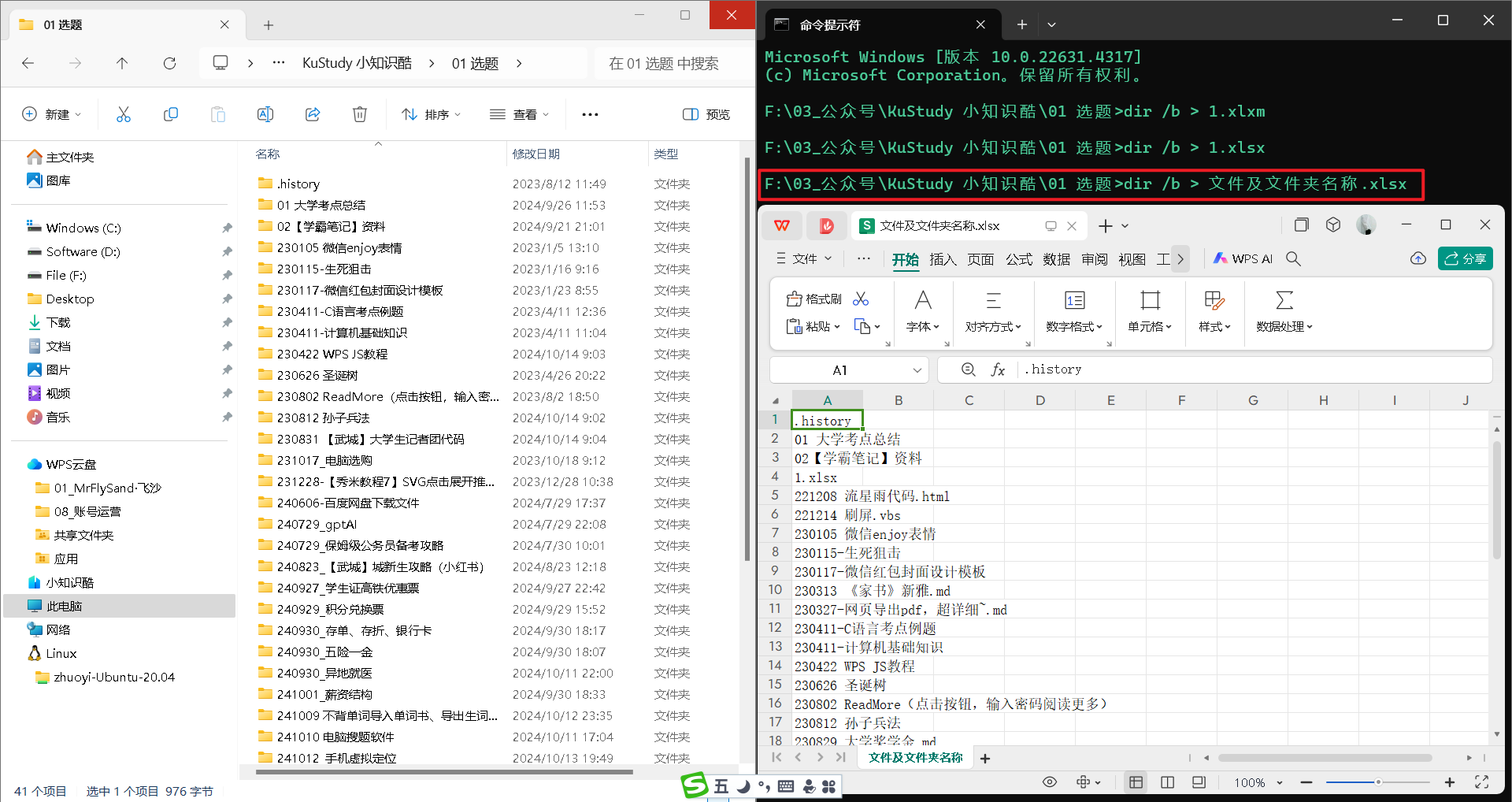Switch to the 页面 Page ribbon tab
Screen dimensions: 1512x802
click(x=980, y=259)
